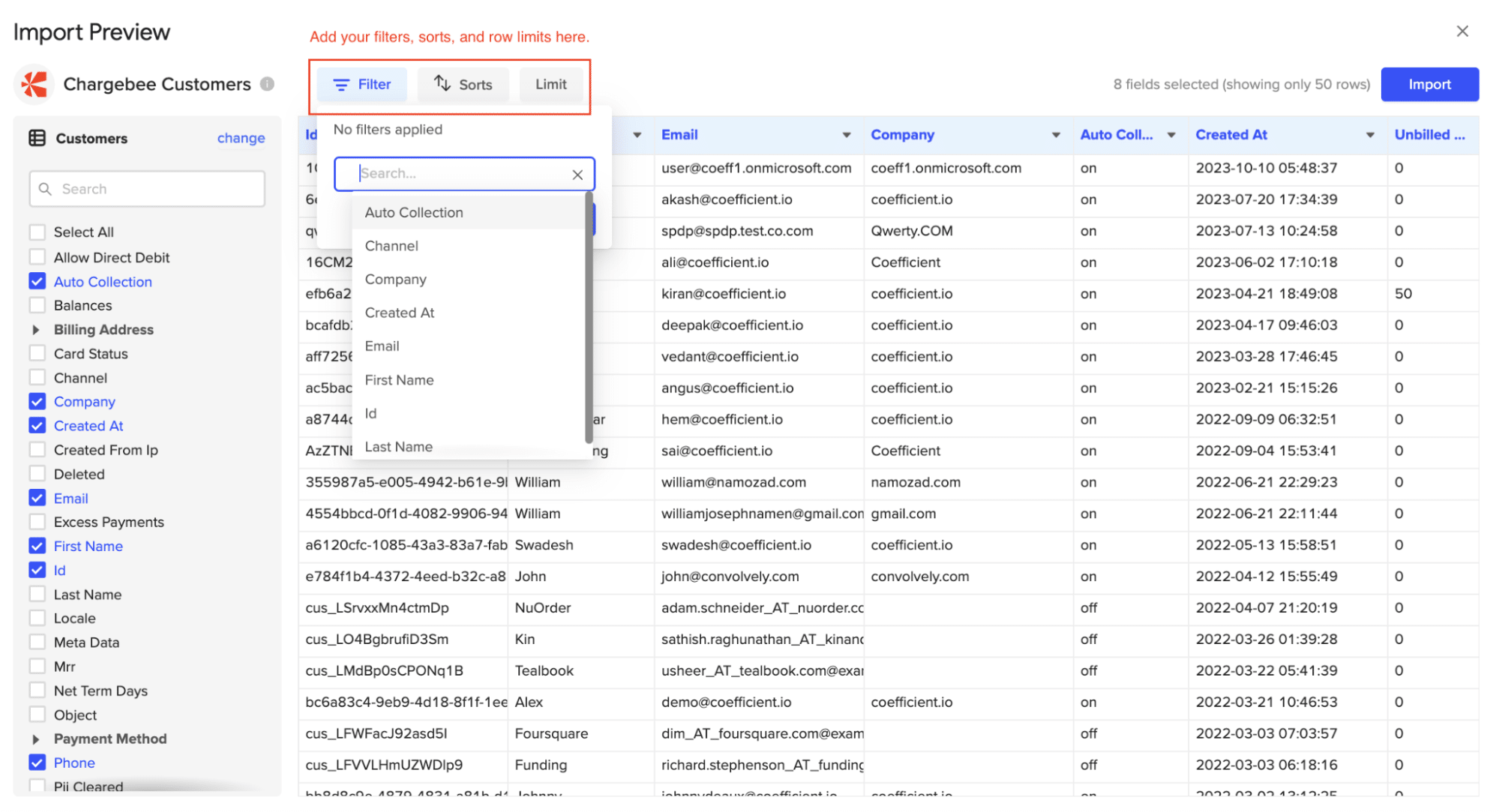The image size is (1499, 812).
Task: Click the filter list scrollbar
Action: tap(589, 315)
